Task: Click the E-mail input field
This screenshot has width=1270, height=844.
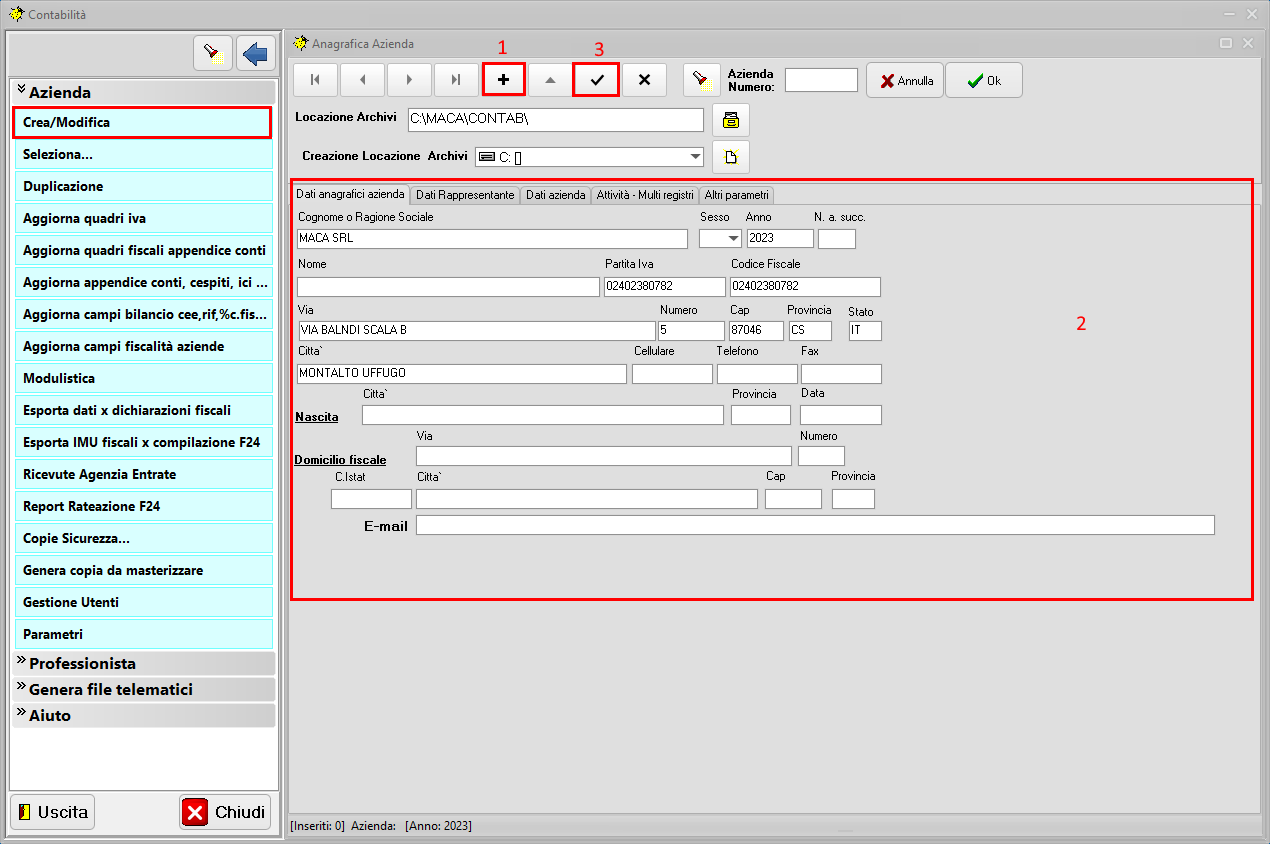Action: click(814, 526)
